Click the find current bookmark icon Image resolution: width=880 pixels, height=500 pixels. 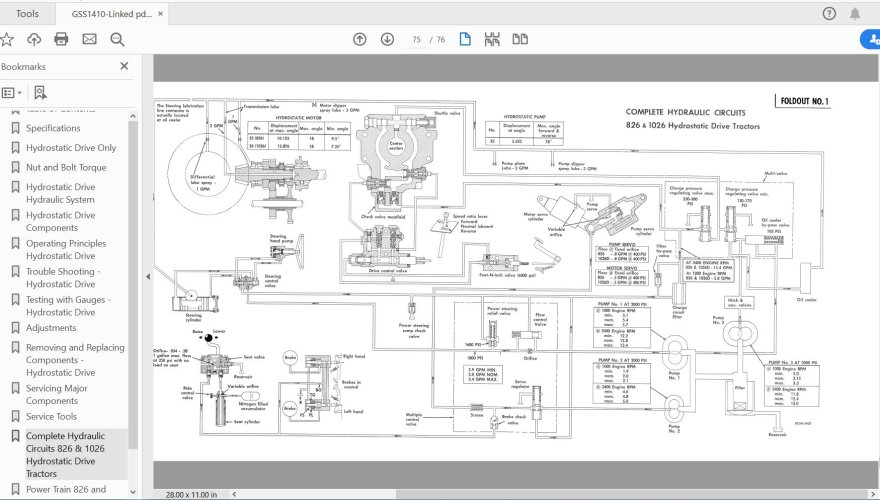40,93
